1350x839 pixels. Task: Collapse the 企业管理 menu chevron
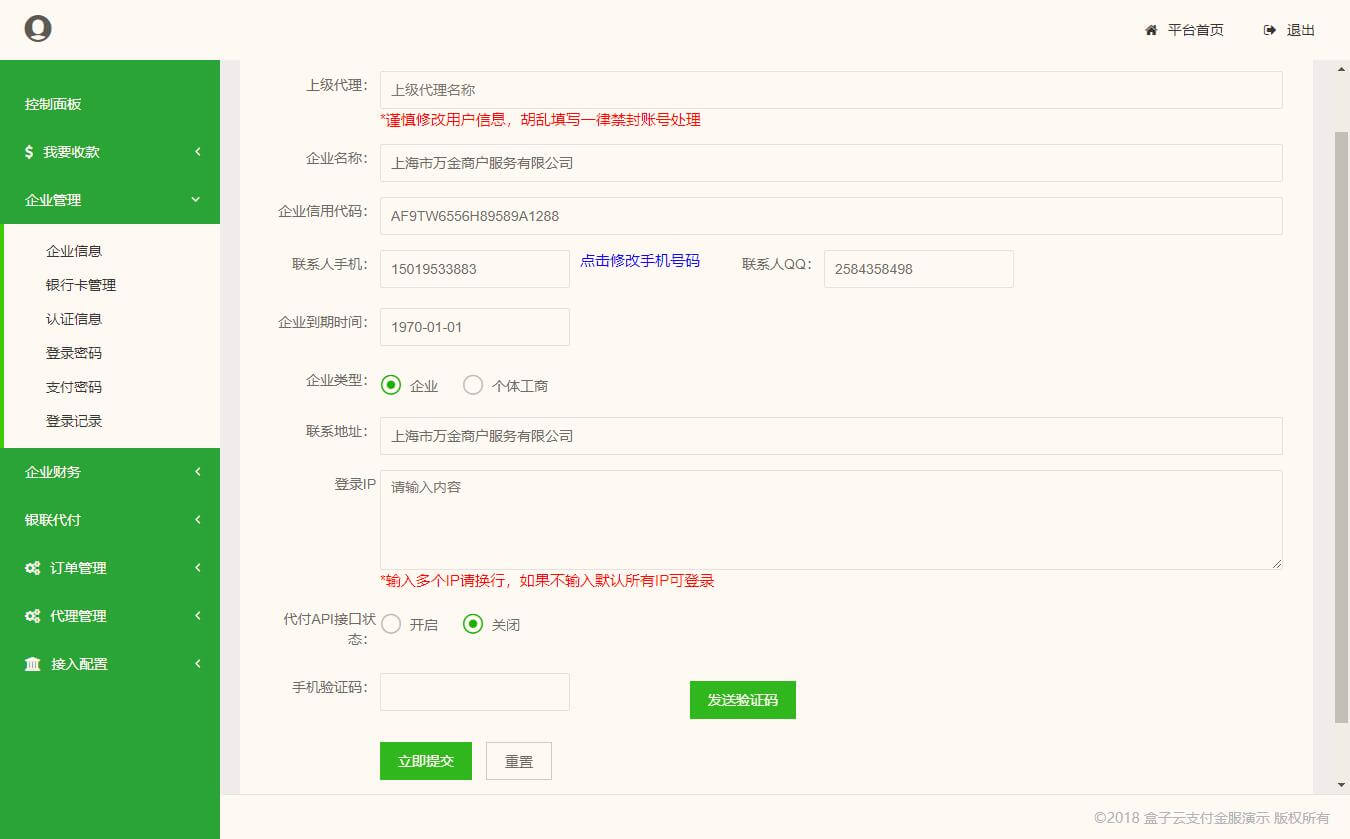[196, 200]
